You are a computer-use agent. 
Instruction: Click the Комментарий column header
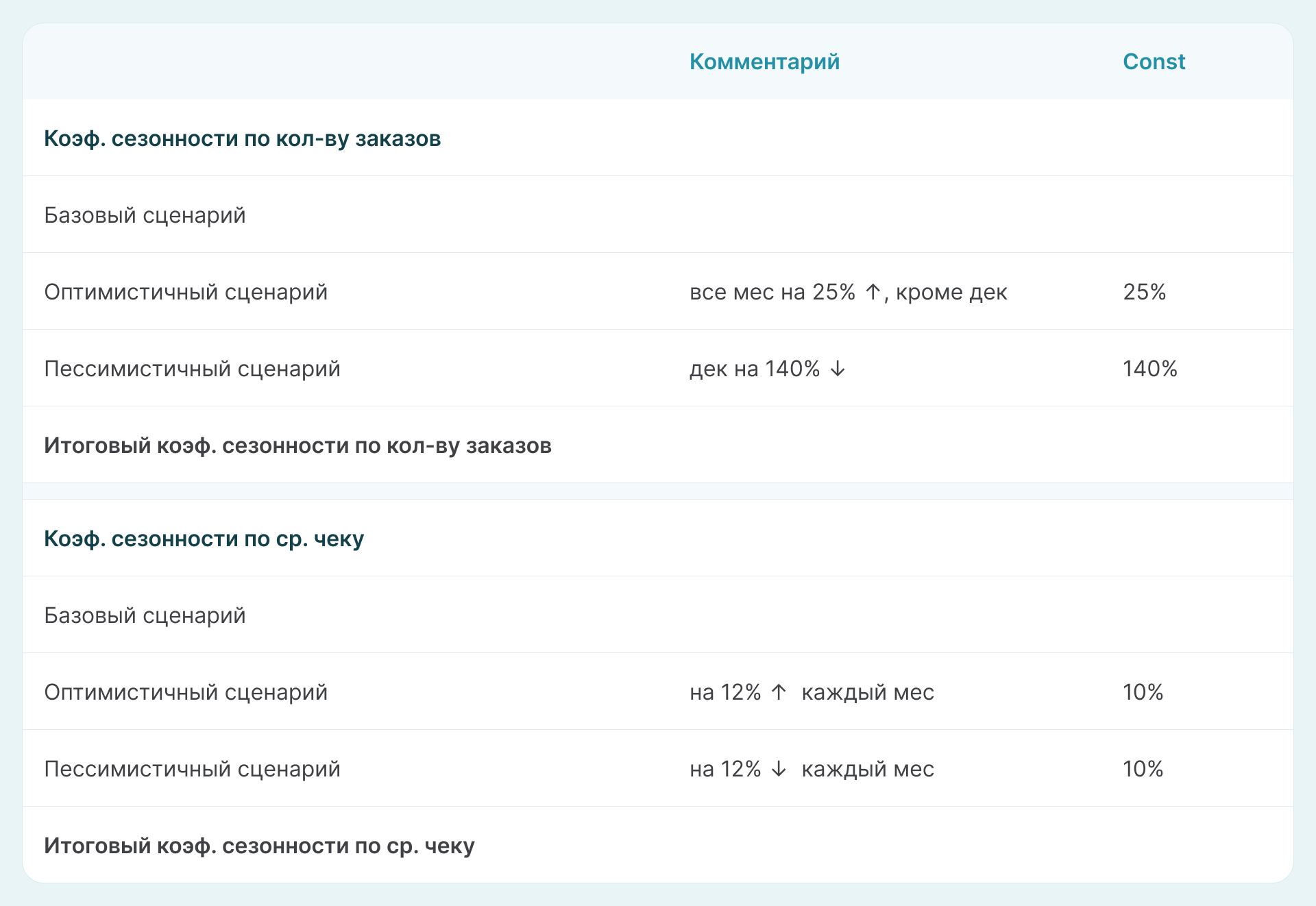point(764,62)
